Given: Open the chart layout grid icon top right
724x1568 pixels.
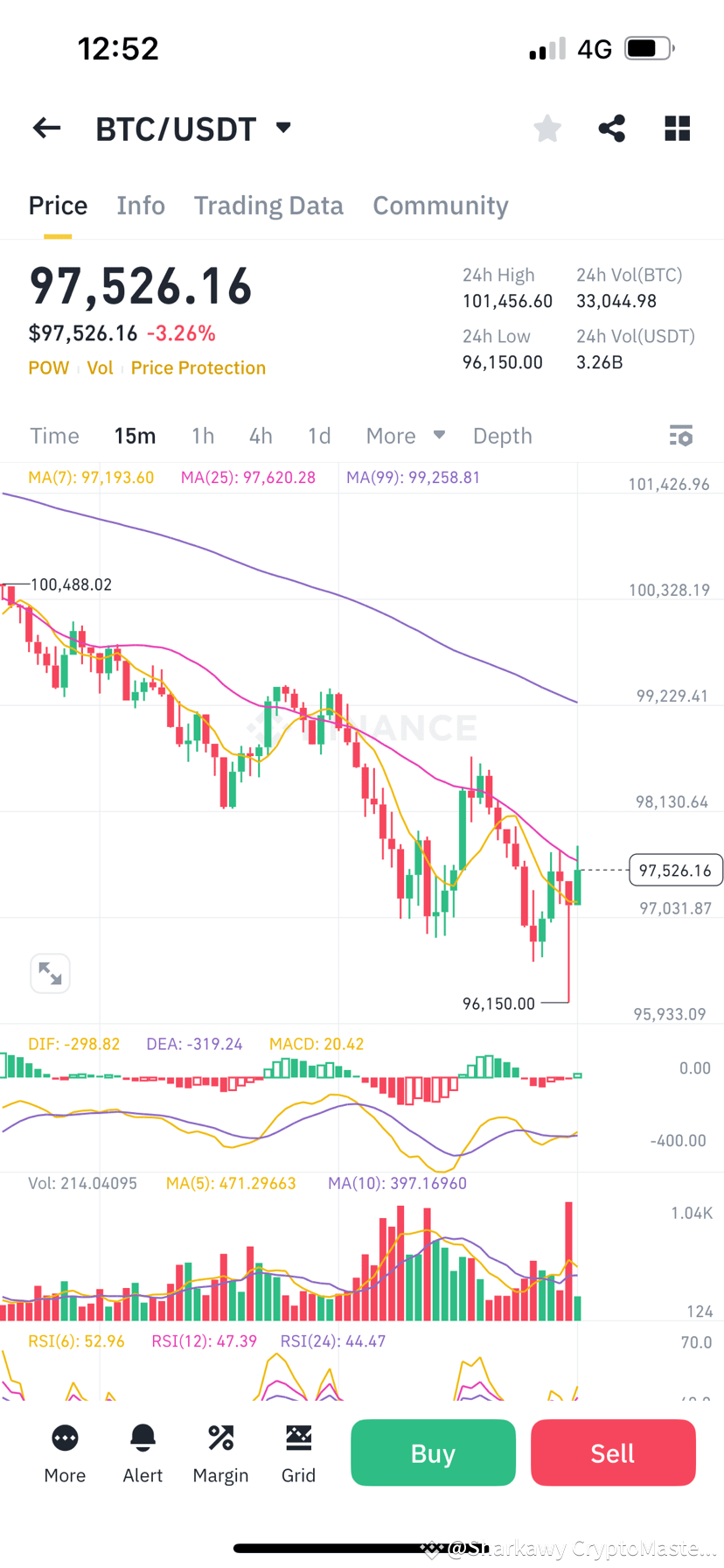Looking at the screenshot, I should click(x=677, y=128).
